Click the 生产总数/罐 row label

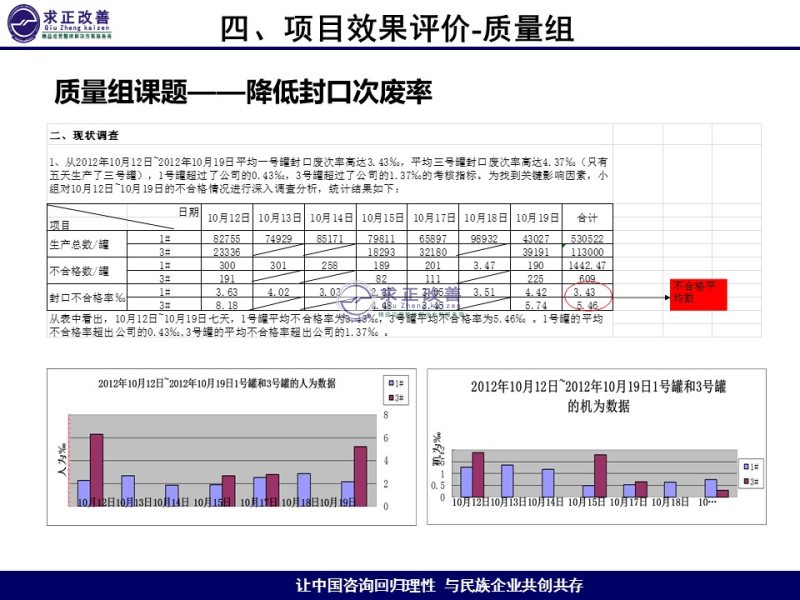79,245
